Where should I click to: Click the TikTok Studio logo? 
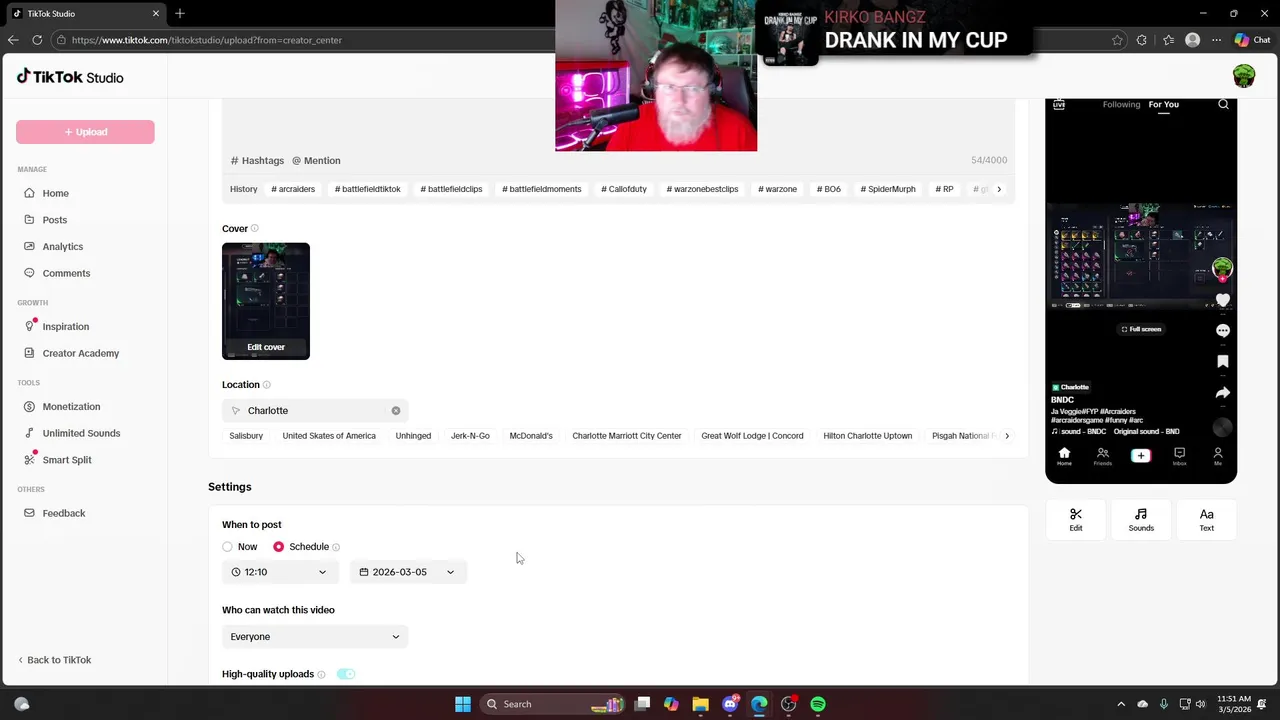click(x=70, y=77)
